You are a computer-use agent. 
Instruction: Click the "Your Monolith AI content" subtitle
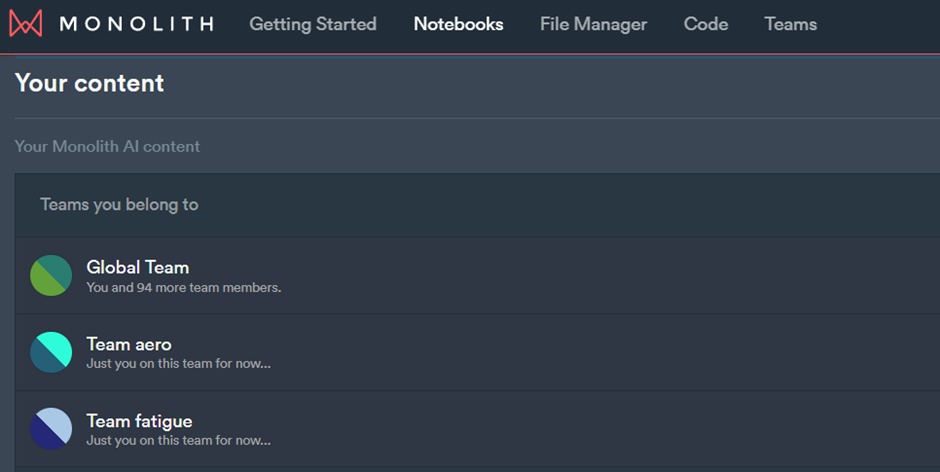(x=107, y=146)
